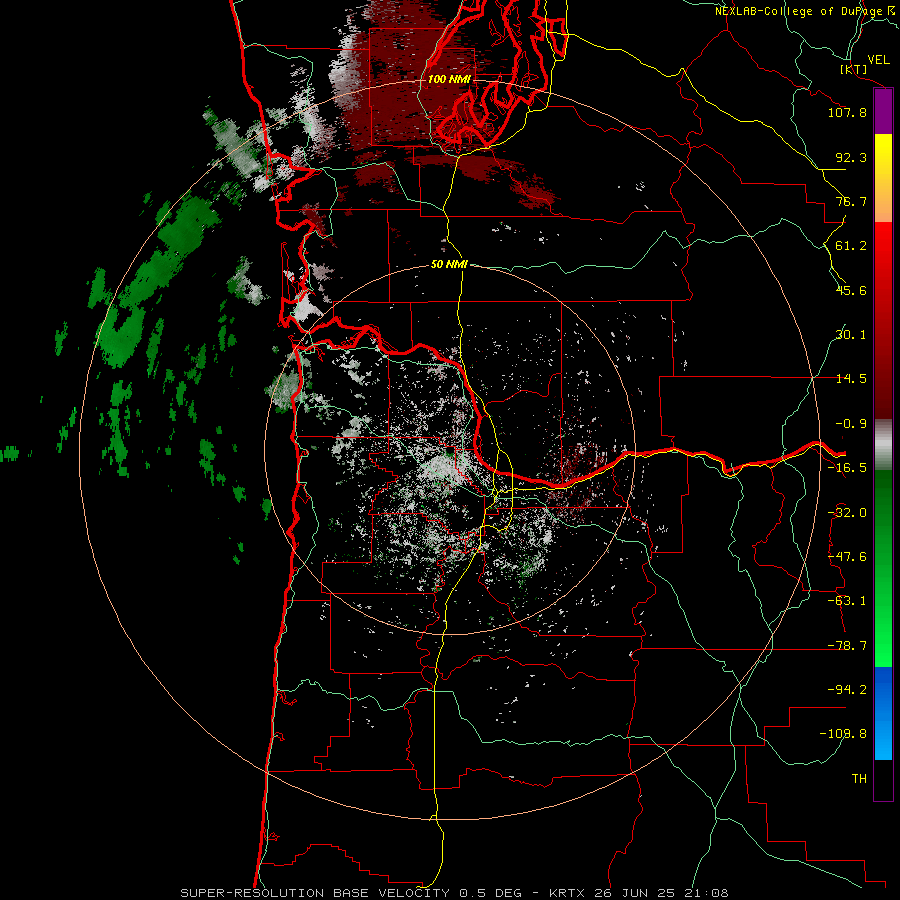Click the TH label on the legend
Screen dimensions: 900x900
[x=859, y=779]
